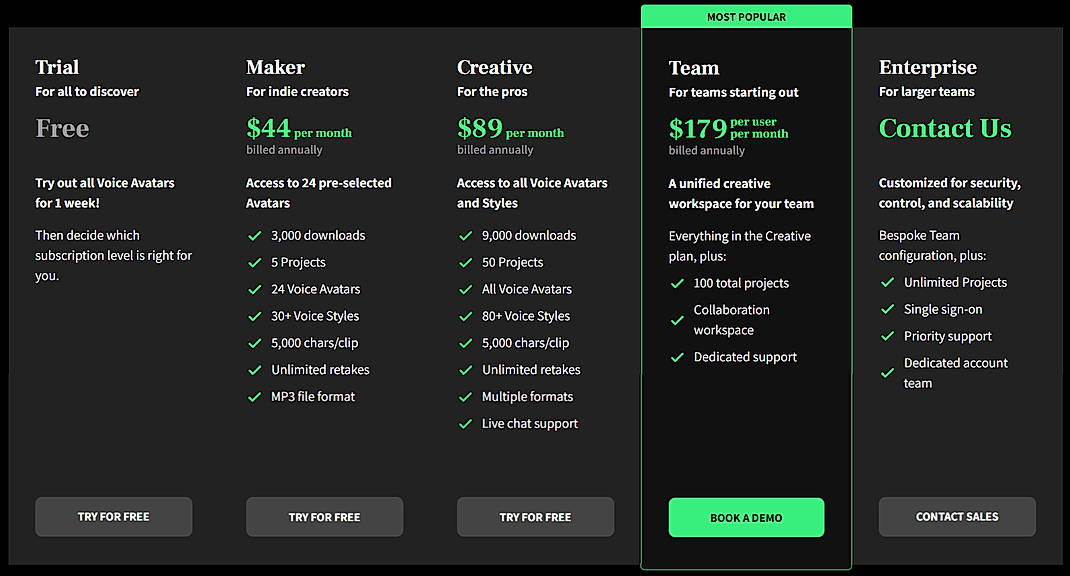Click the Team plan heading

coord(694,68)
